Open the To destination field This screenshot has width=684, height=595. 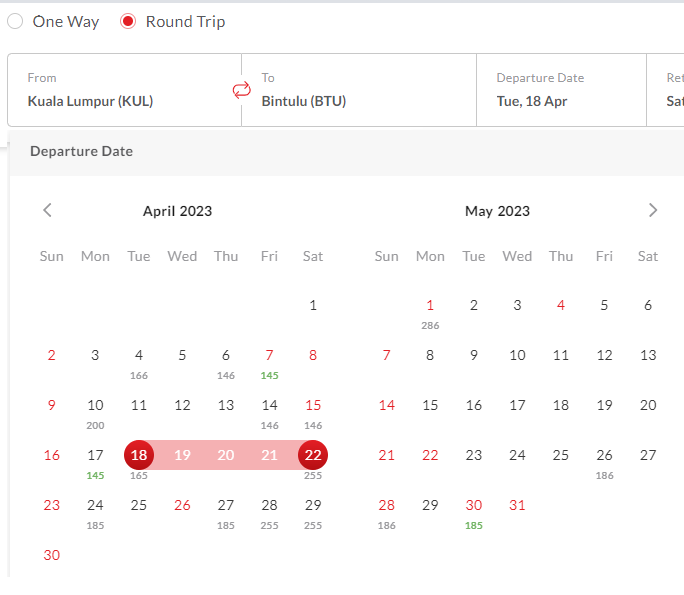click(360, 90)
